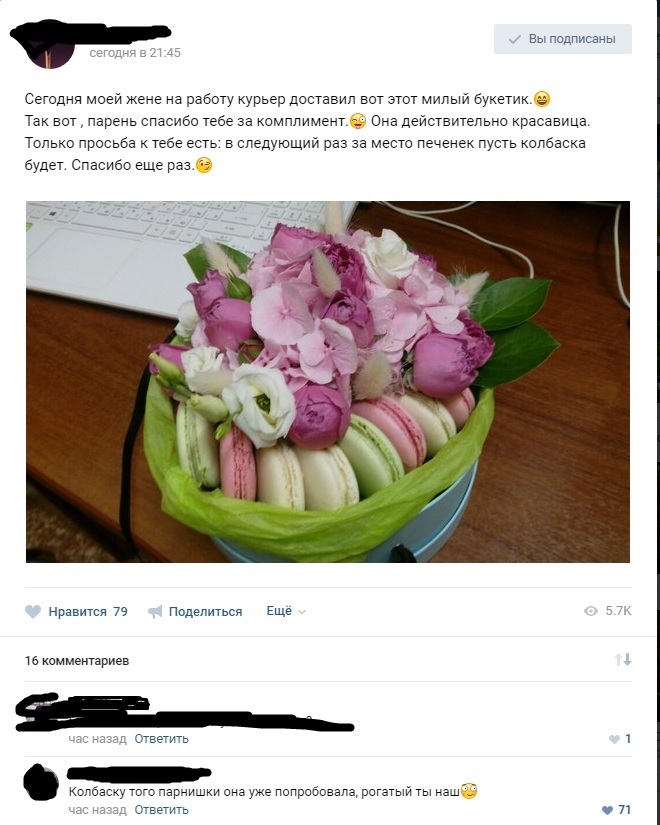Click Нравится to like the post
The height and width of the screenshot is (825, 660).
point(77,611)
